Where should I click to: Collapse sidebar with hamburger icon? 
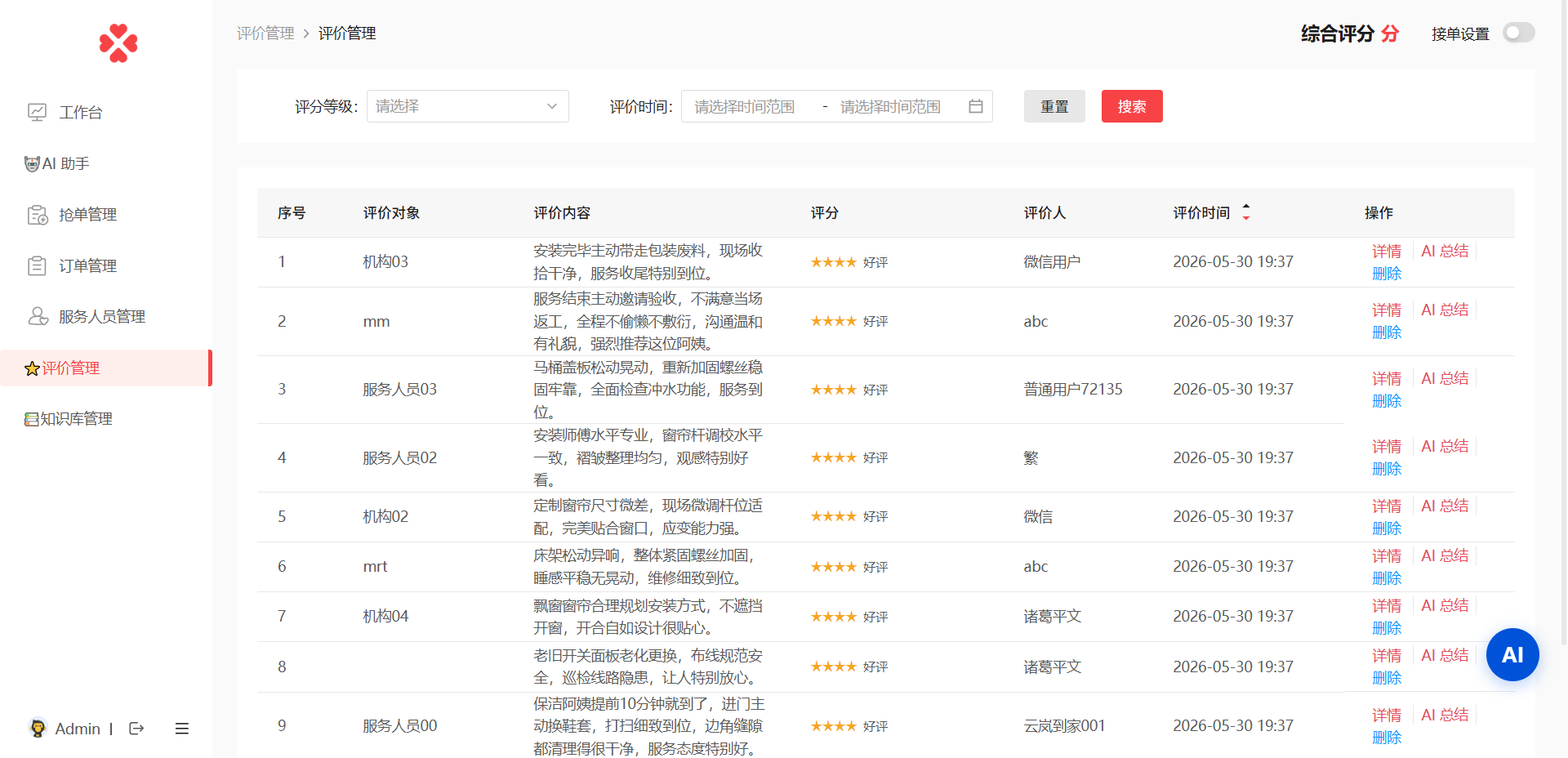point(182,729)
